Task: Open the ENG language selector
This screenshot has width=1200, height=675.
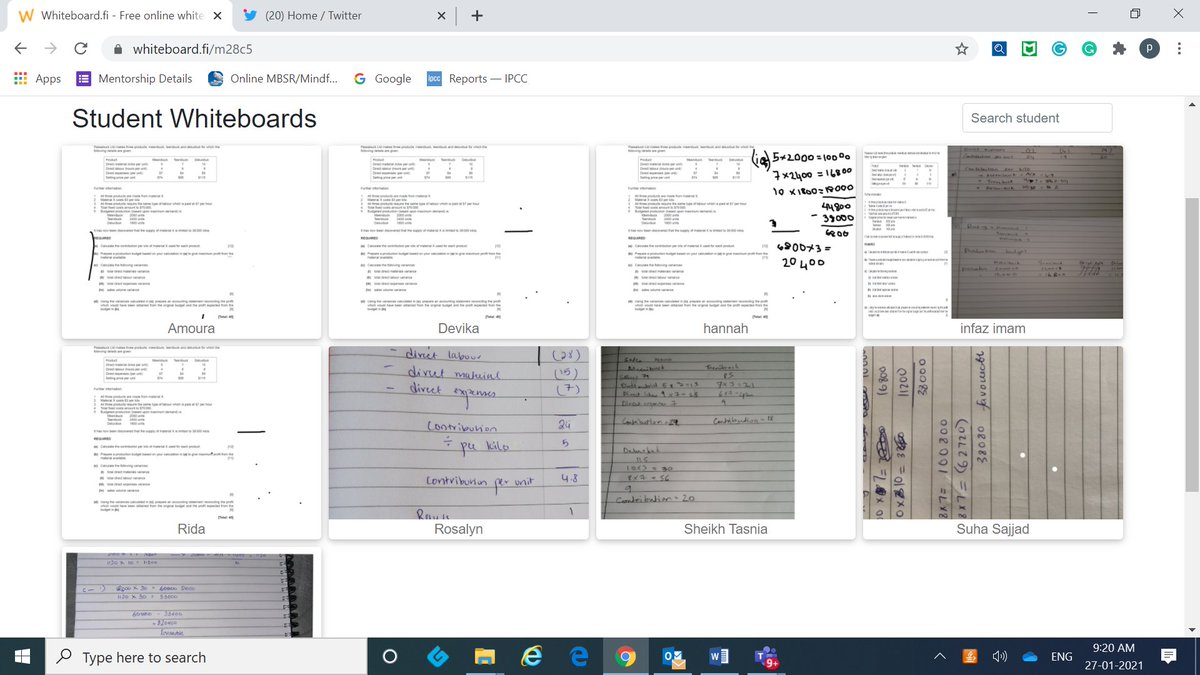Action: pyautogui.click(x=1061, y=657)
